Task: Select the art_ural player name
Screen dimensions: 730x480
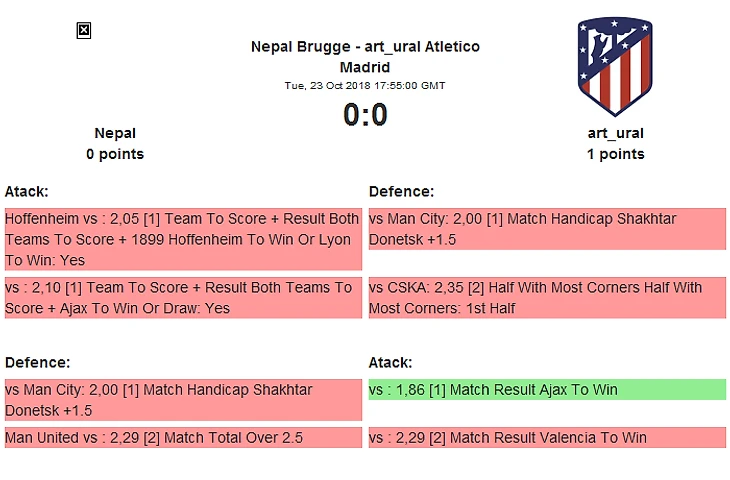Action: [615, 133]
